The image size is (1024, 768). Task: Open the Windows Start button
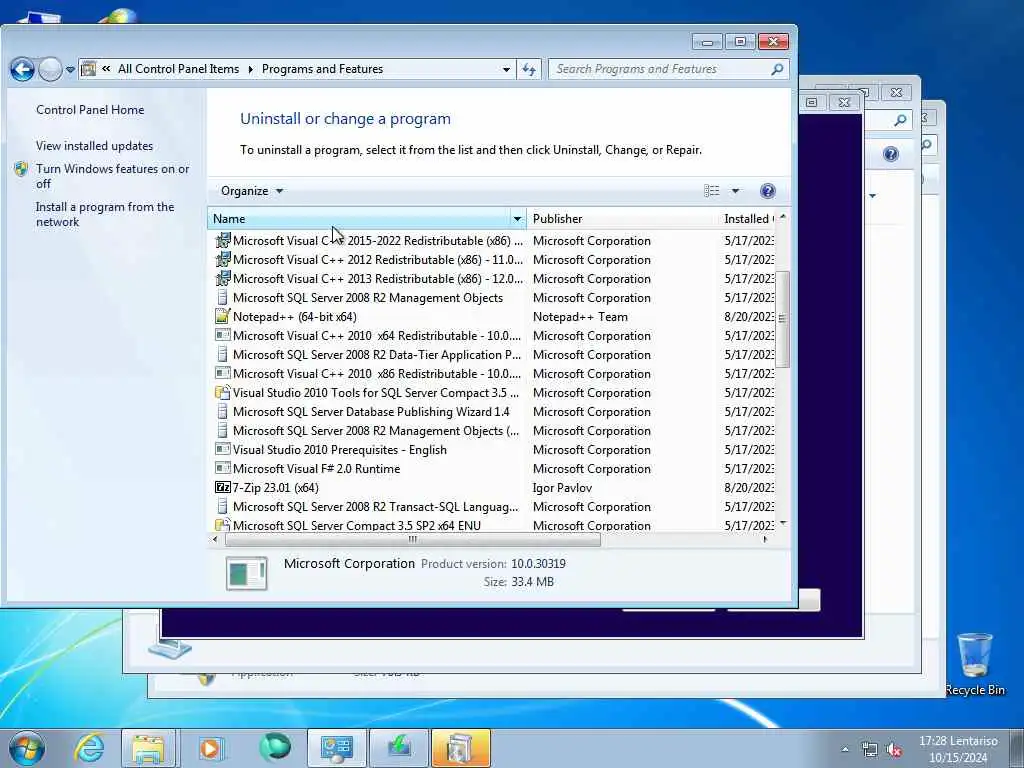click(x=27, y=748)
